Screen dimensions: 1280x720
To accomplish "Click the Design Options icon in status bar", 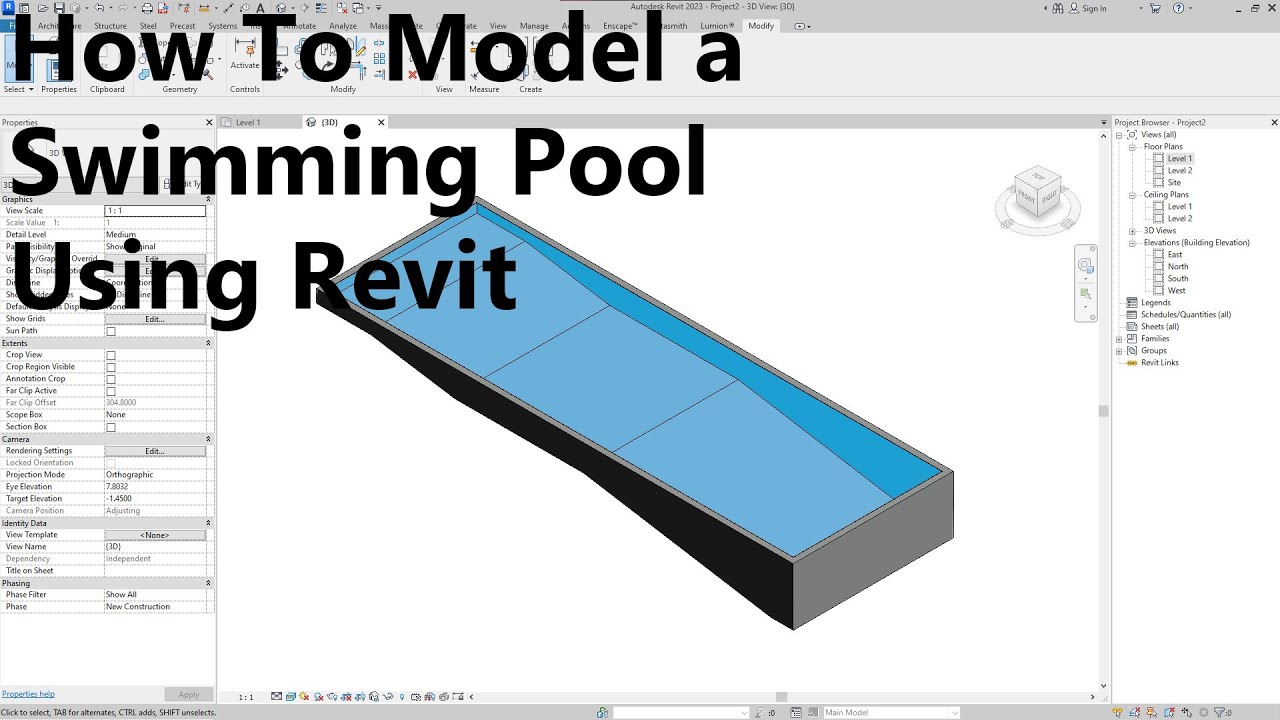I will (795, 712).
